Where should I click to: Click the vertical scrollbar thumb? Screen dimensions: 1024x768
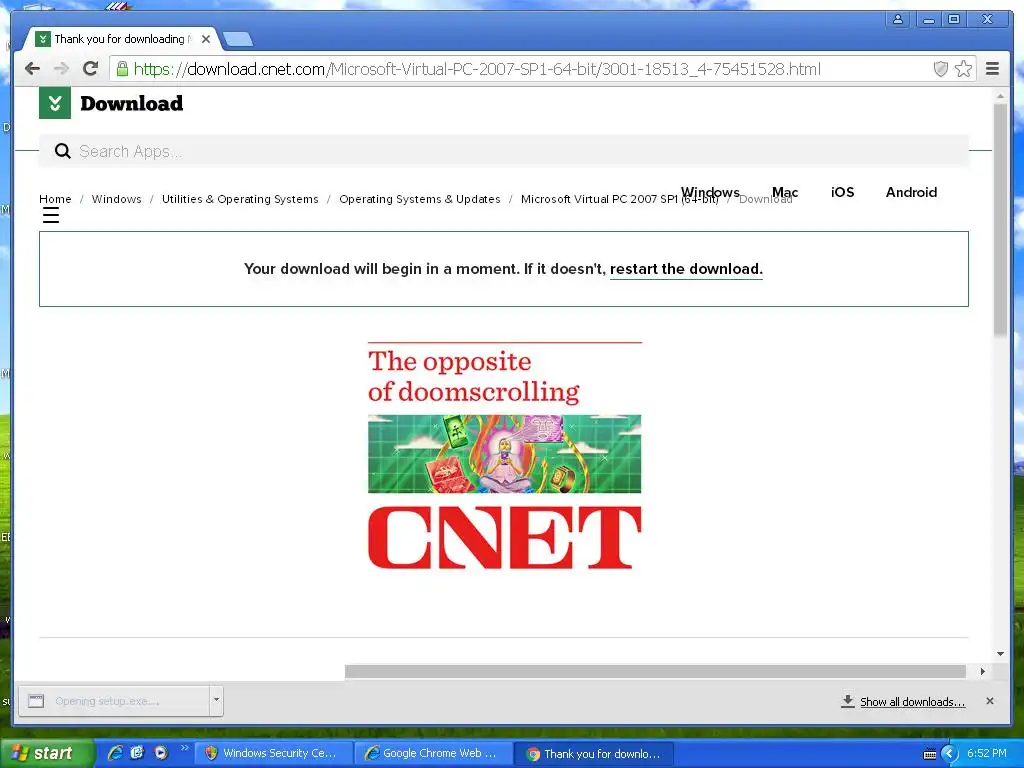pos(1000,220)
